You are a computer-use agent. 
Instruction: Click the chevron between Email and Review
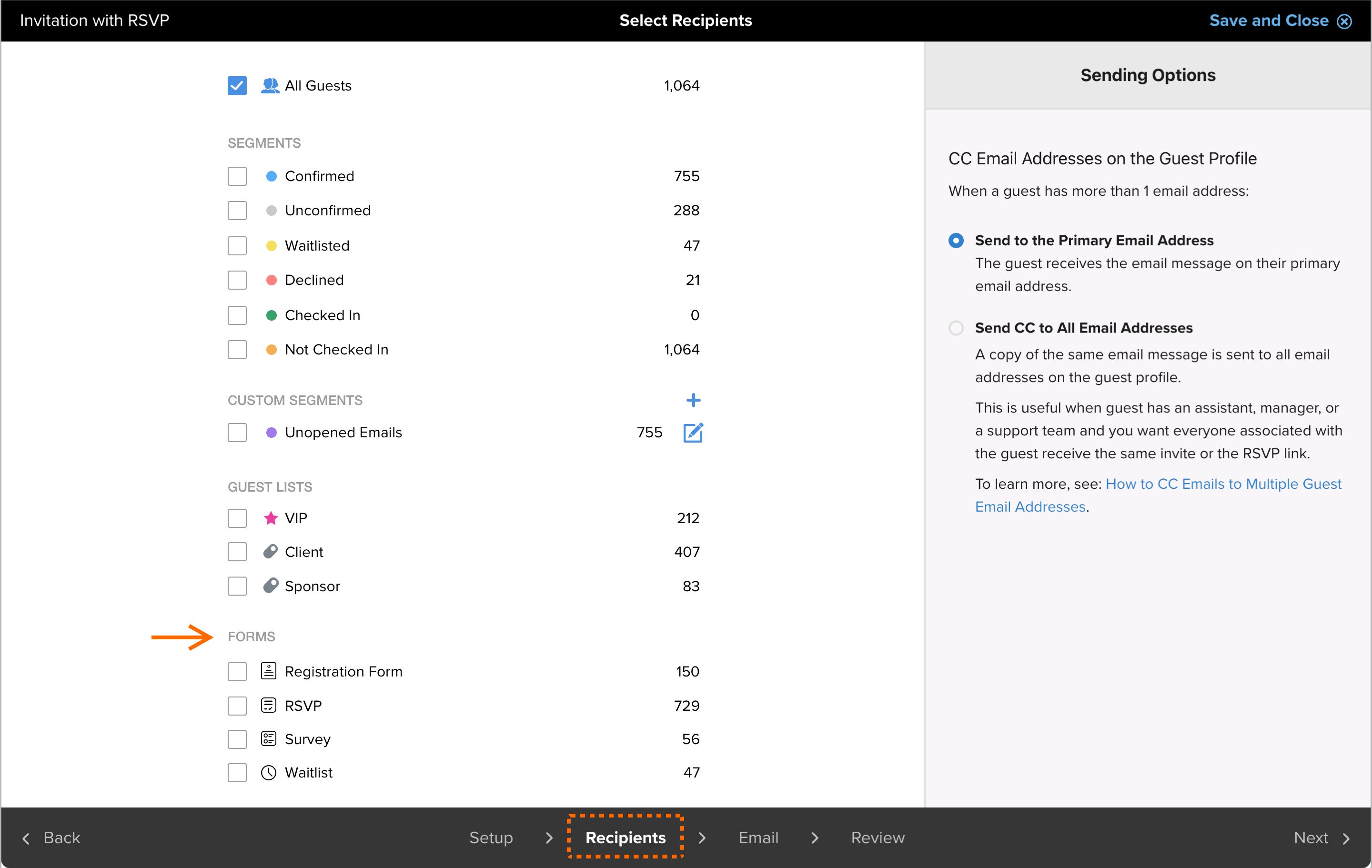pos(815,838)
